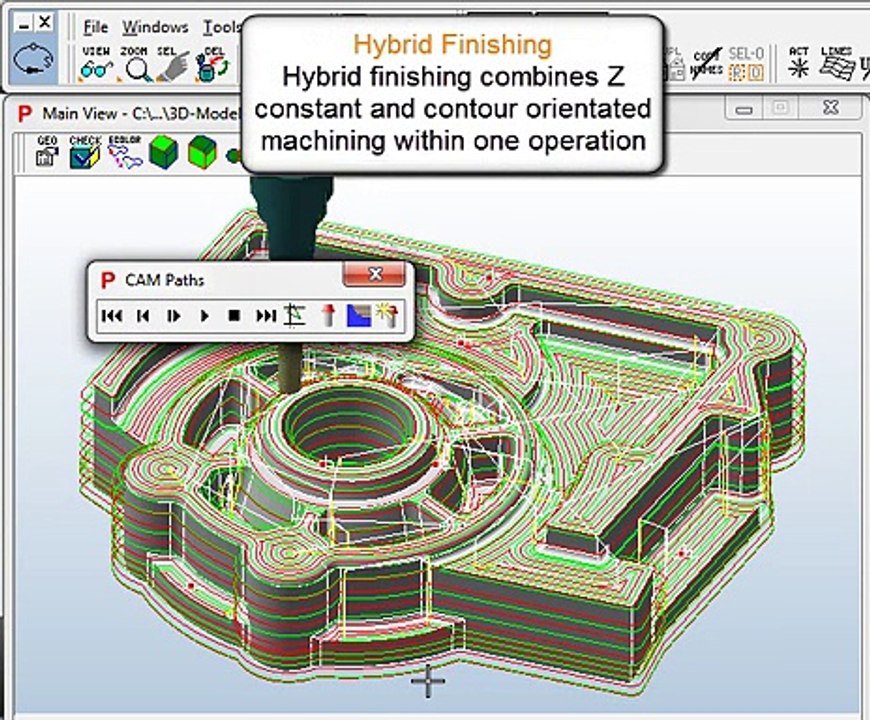Click the VIEW glasses tool
This screenshot has width=870, height=720.
pyautogui.click(x=97, y=64)
